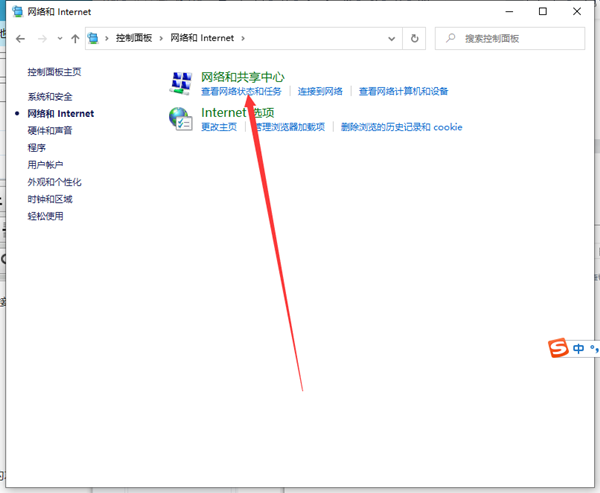This screenshot has width=600, height=493.
Task: Select 系统和安全 in the sidebar
Action: pyautogui.click(x=50, y=96)
